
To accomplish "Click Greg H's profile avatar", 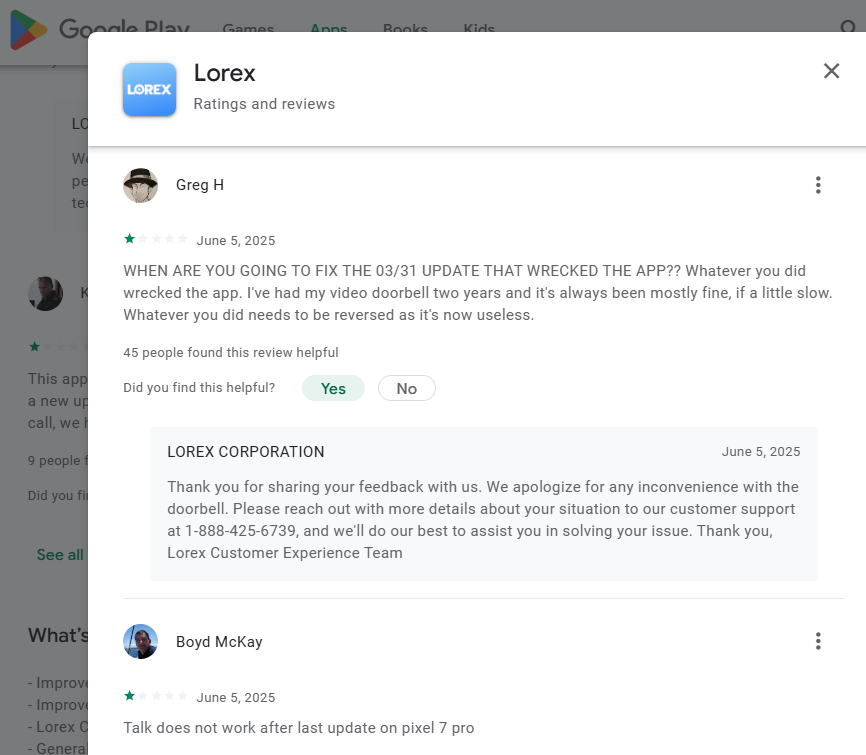I will [x=140, y=186].
